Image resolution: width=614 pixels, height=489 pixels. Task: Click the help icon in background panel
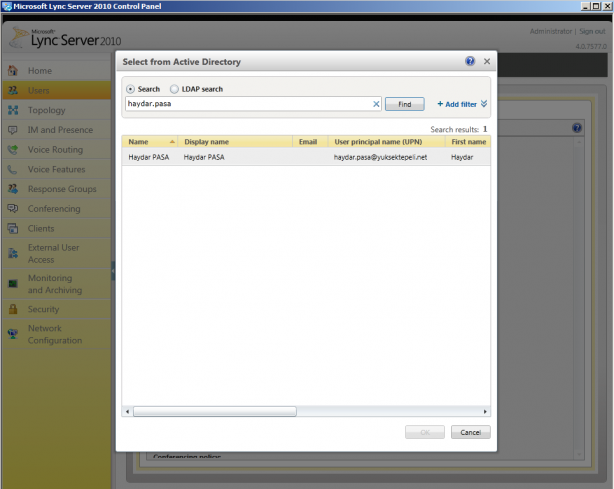coord(577,128)
